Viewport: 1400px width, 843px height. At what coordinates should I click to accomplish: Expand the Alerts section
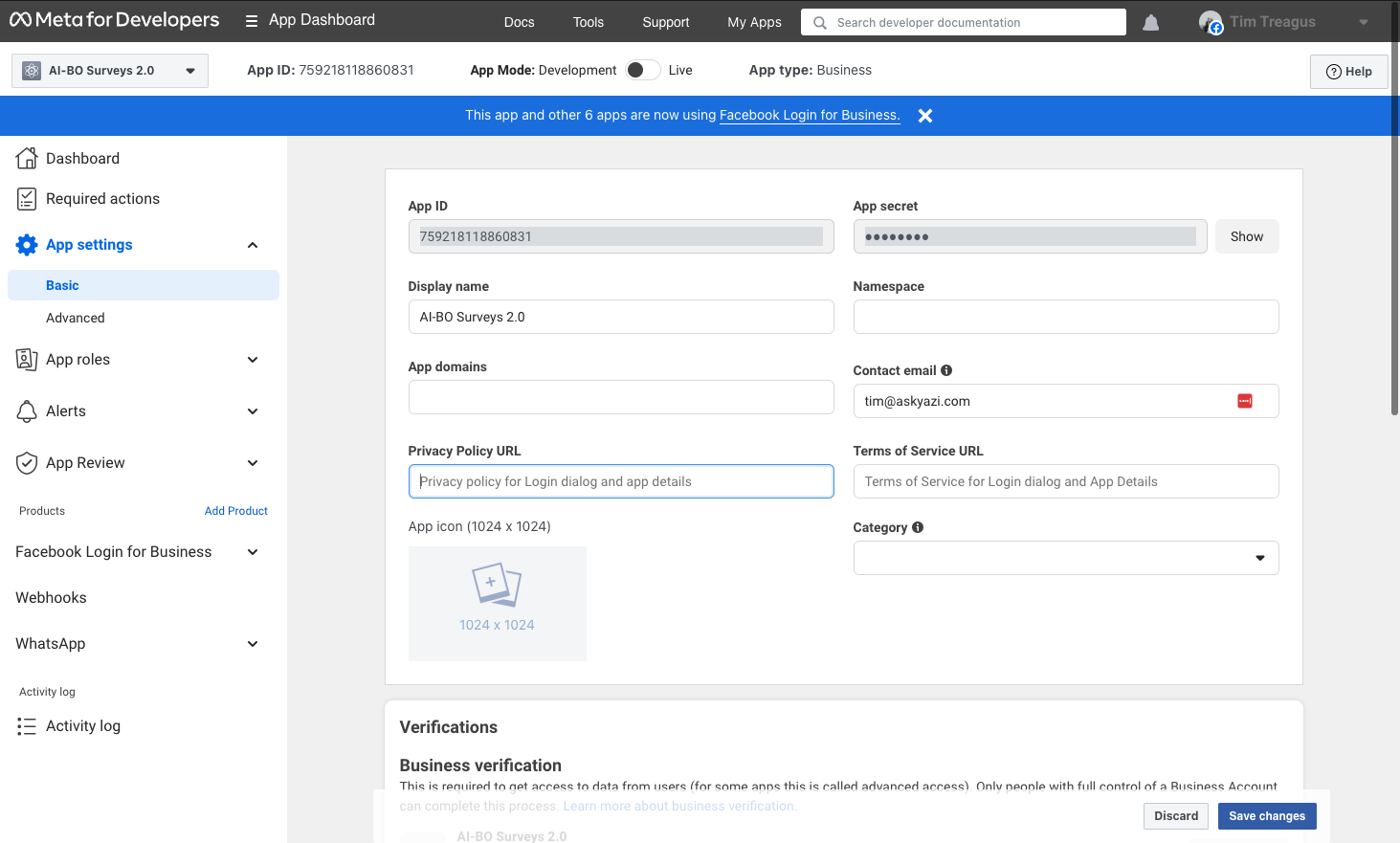click(x=253, y=411)
